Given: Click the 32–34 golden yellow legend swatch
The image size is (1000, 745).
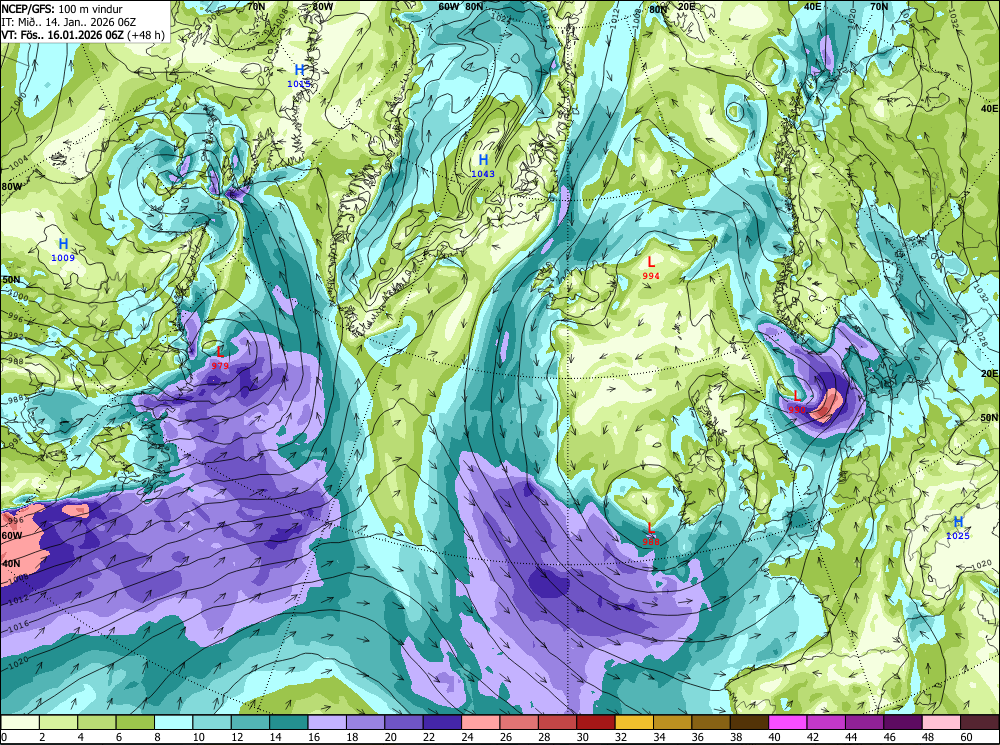Looking at the screenshot, I should (634, 722).
